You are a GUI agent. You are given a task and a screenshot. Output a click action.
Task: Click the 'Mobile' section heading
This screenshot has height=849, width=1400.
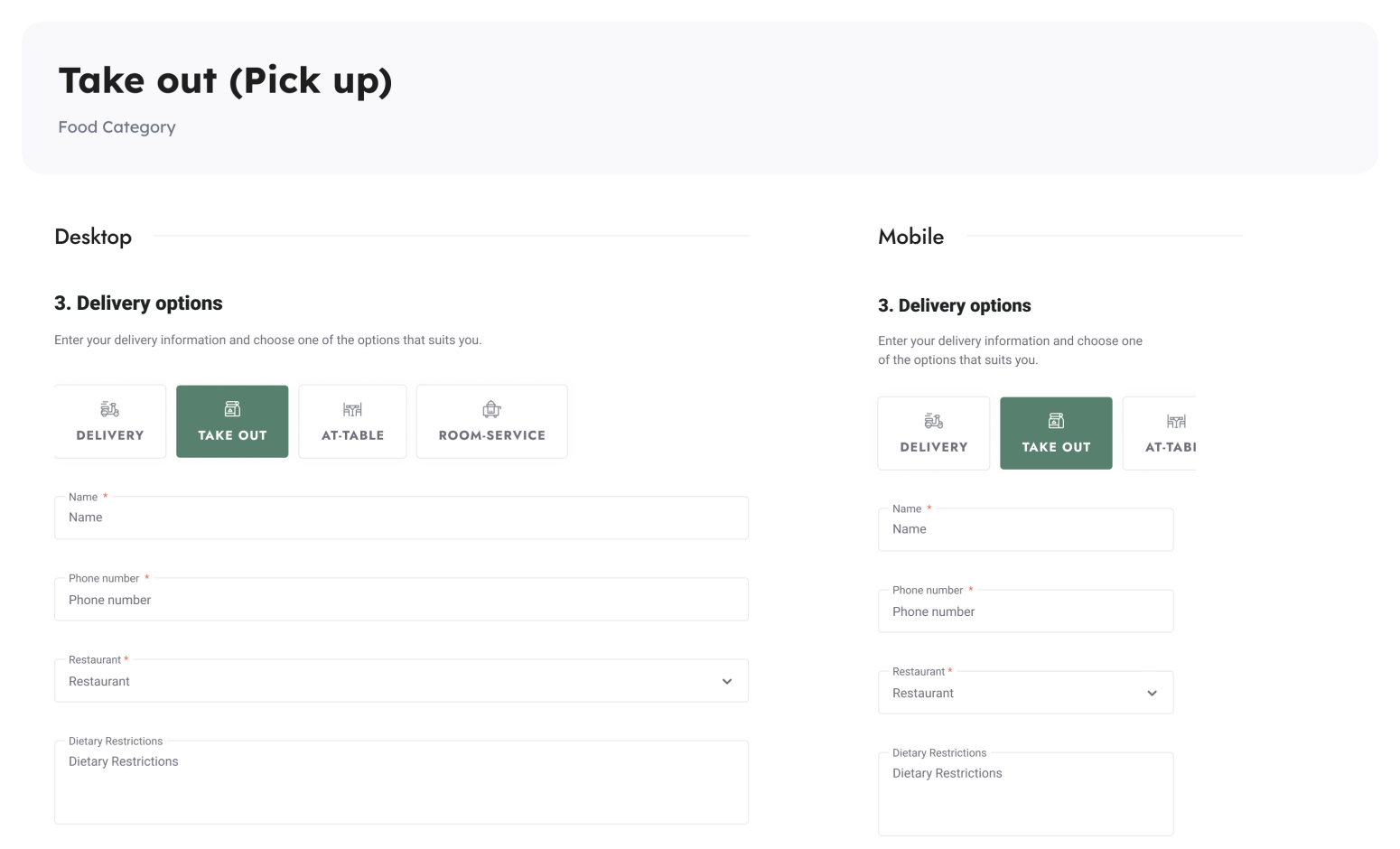910,237
